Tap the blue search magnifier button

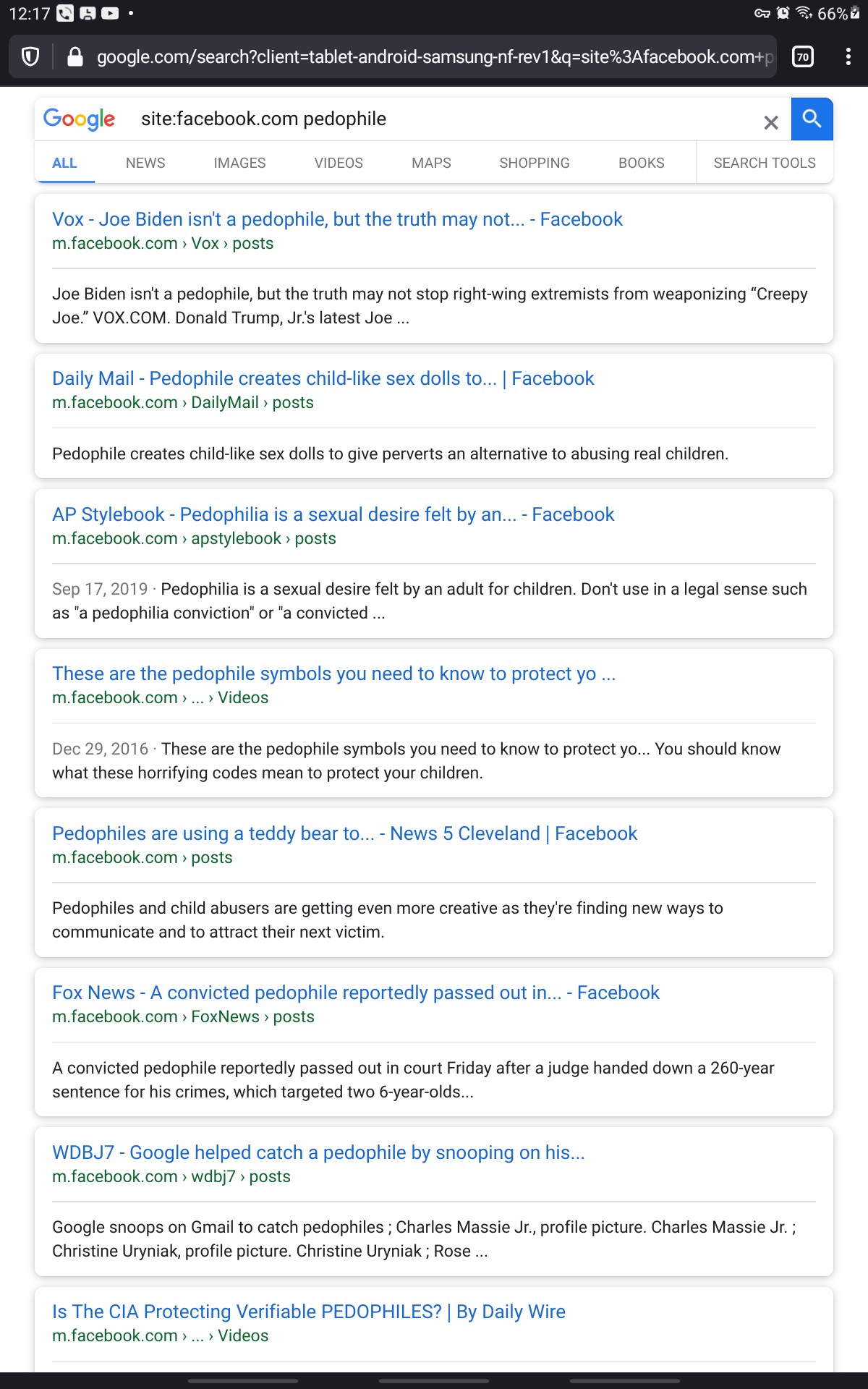tap(812, 119)
